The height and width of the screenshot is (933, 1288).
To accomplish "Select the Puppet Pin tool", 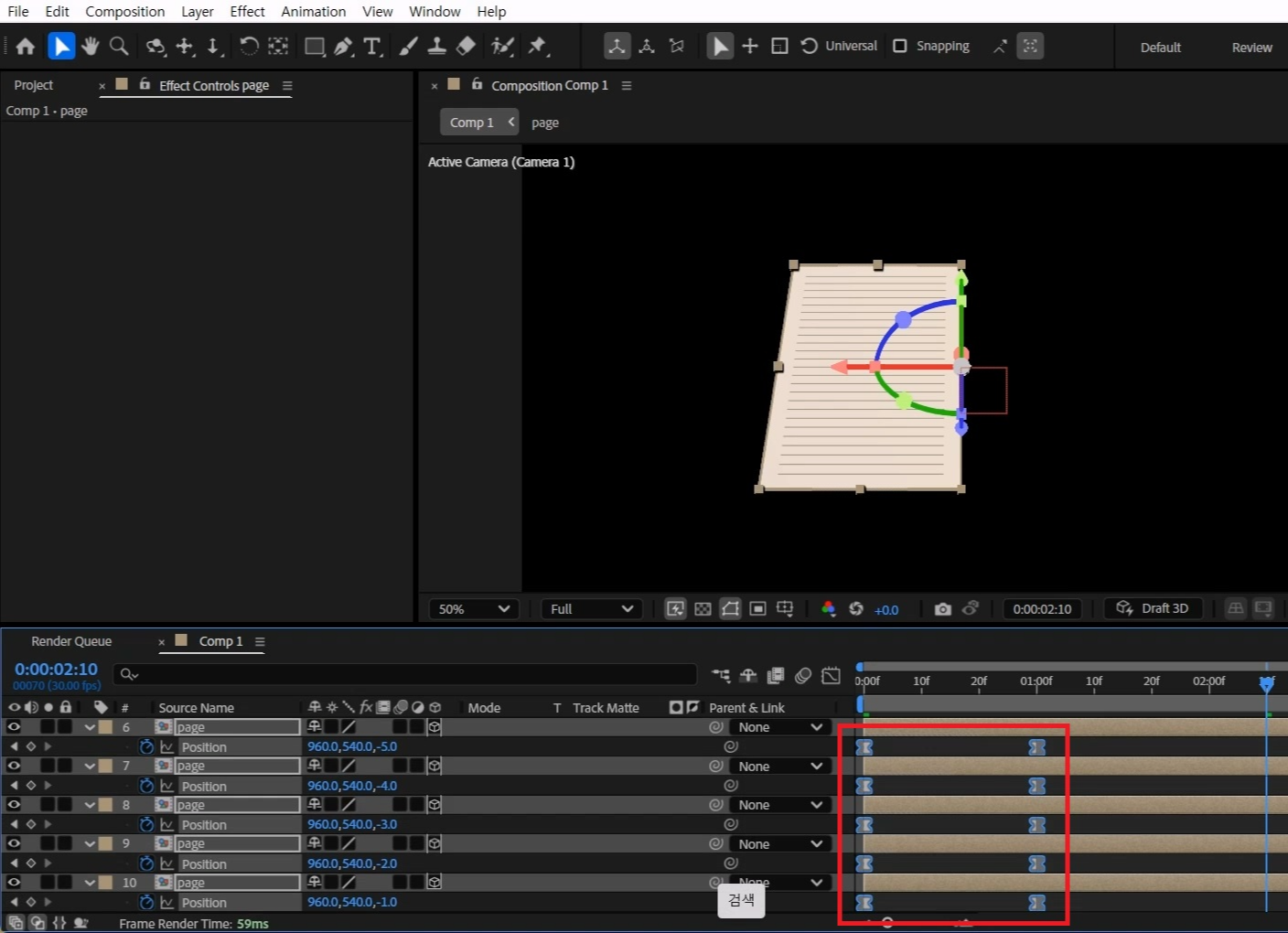I will click(538, 46).
